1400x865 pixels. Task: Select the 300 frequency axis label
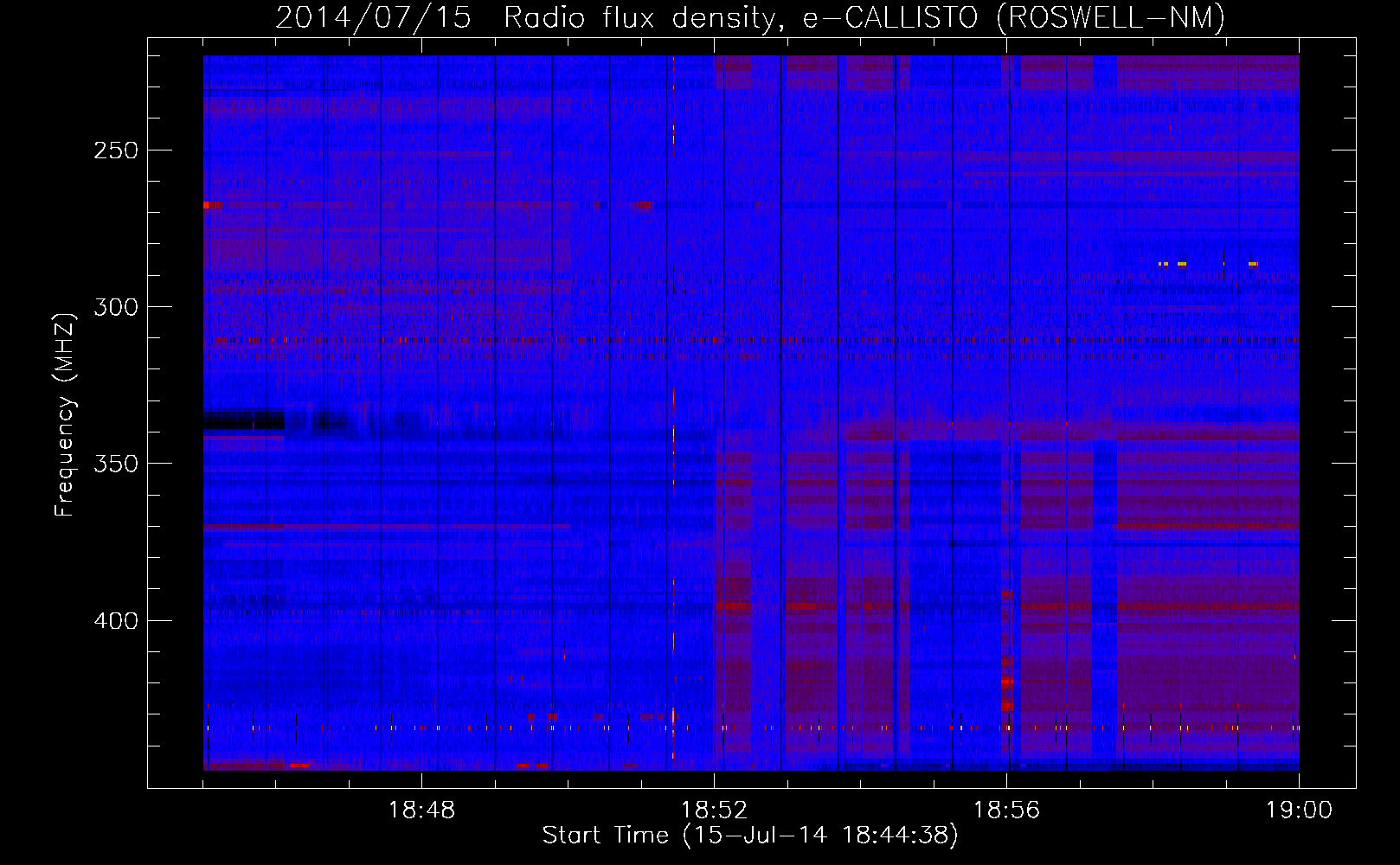point(116,307)
